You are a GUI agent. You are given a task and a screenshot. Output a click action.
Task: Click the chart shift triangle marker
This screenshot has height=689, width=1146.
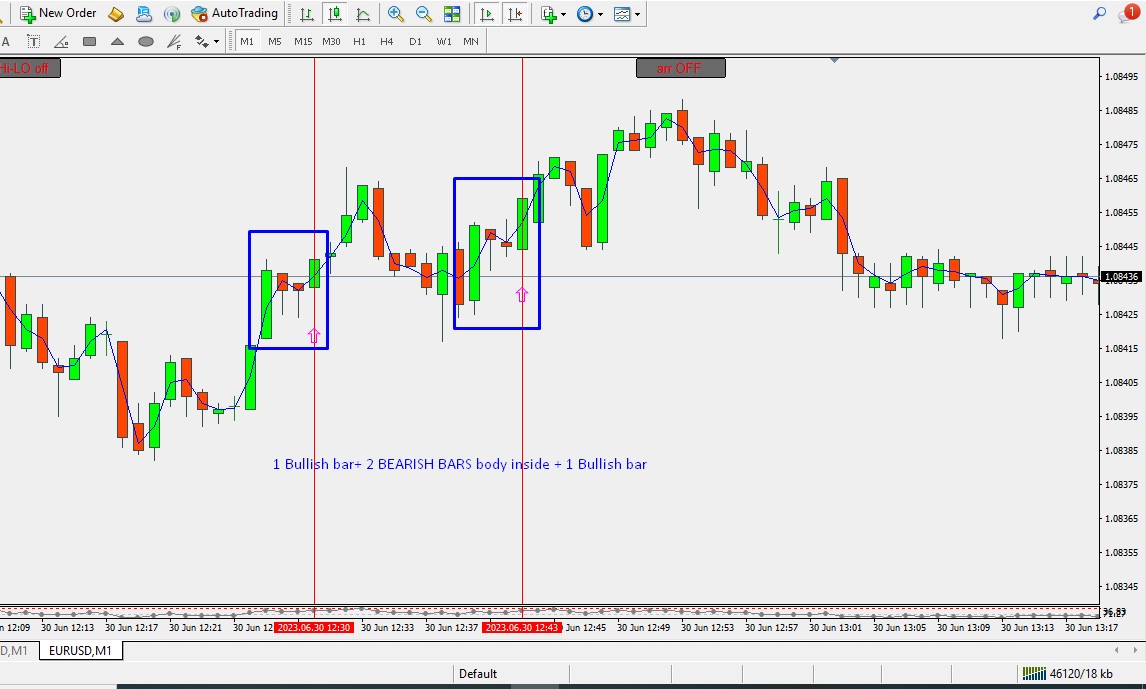point(834,61)
